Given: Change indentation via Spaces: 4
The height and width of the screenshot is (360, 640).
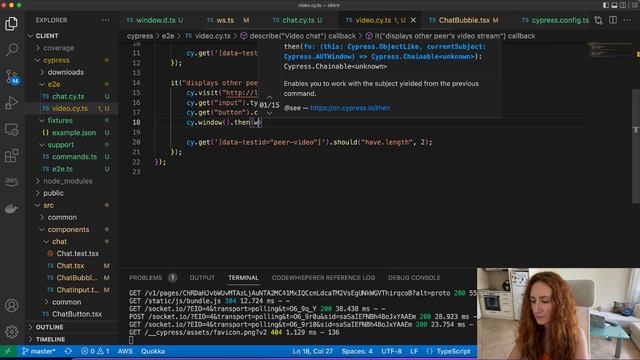Looking at the screenshot, I should pos(357,351).
